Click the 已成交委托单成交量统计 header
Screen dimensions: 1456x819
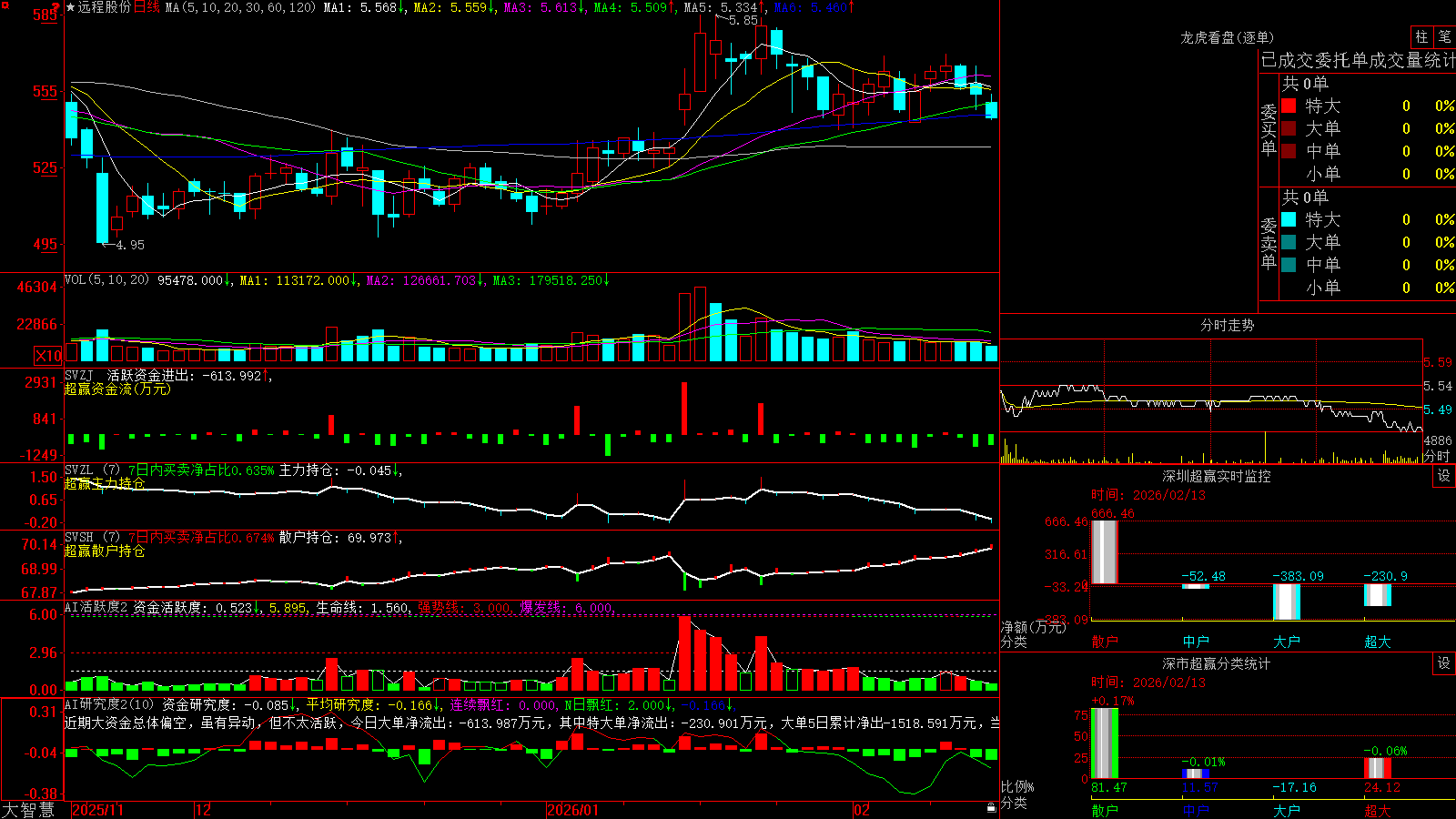1358,60
